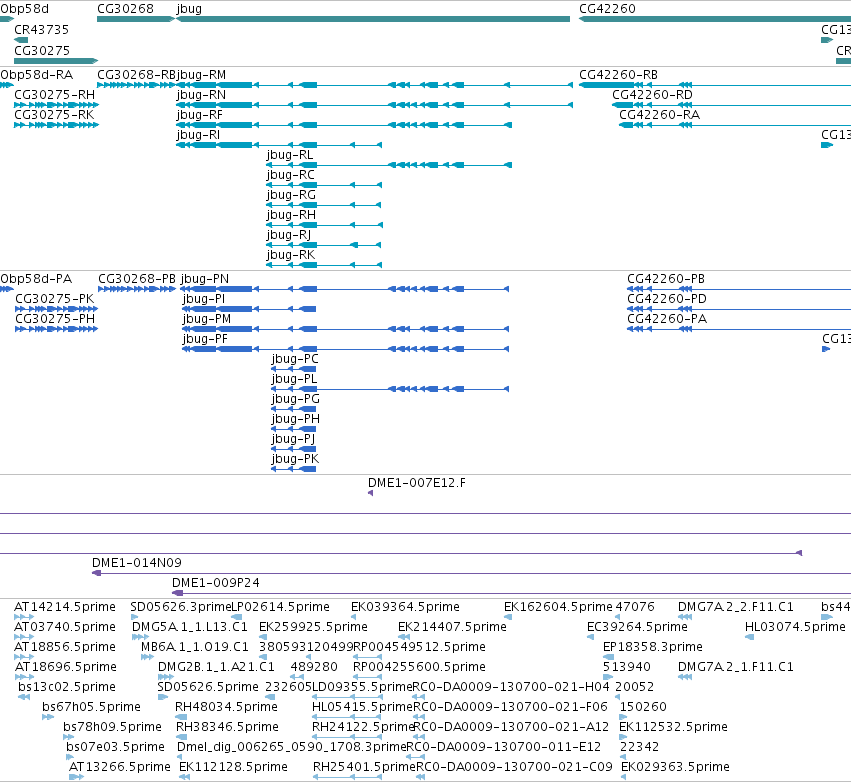Click the jbug-RN transcript label

pos(201,95)
